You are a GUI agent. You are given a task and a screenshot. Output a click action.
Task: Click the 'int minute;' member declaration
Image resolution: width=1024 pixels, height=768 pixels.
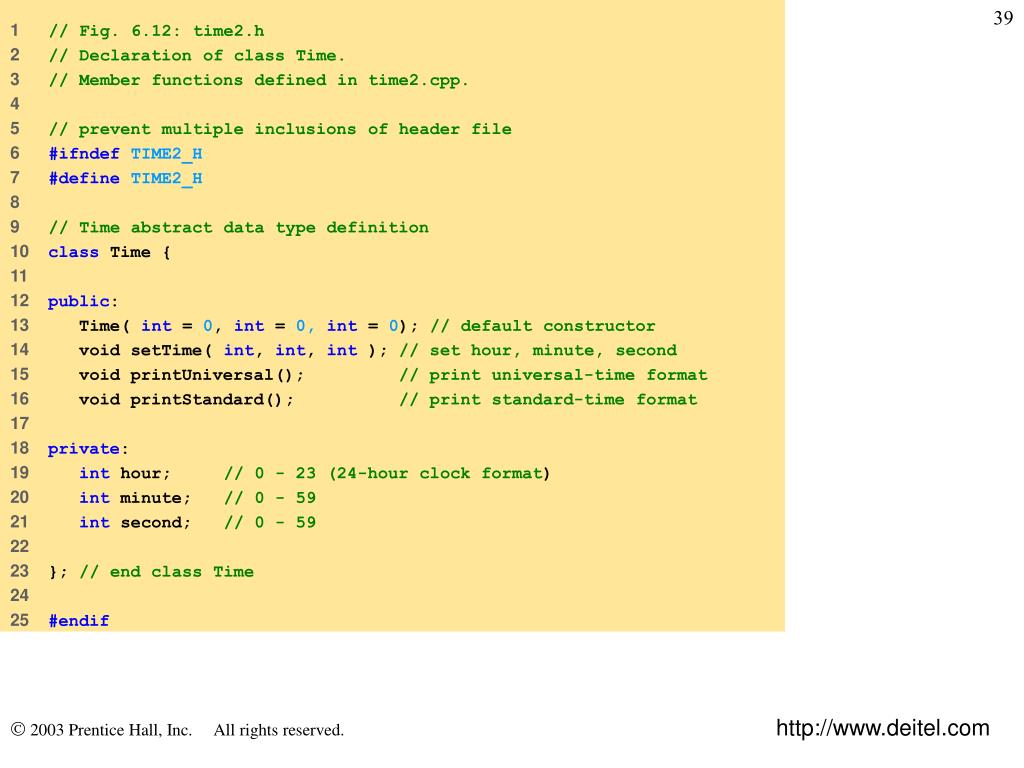135,498
